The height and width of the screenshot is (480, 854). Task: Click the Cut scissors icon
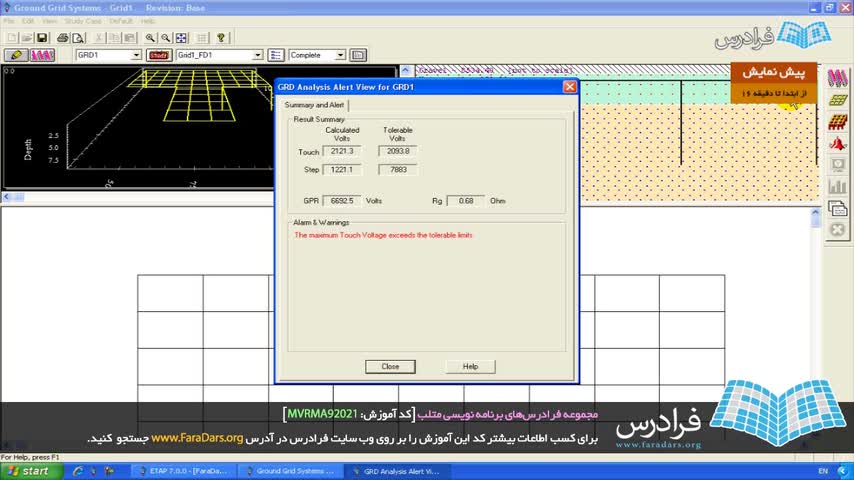click(99, 38)
